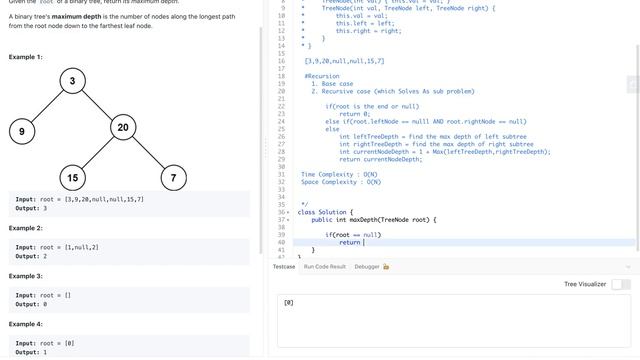Click the 'Example 3:' heading
The height and width of the screenshot is (360, 640).
(25, 276)
